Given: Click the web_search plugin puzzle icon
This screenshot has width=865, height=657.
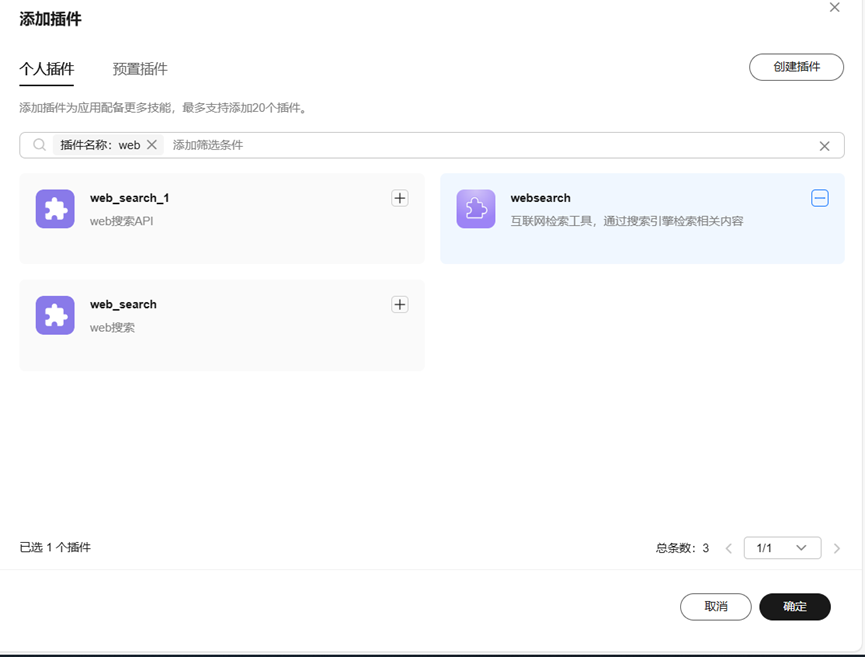Looking at the screenshot, I should (x=55, y=315).
